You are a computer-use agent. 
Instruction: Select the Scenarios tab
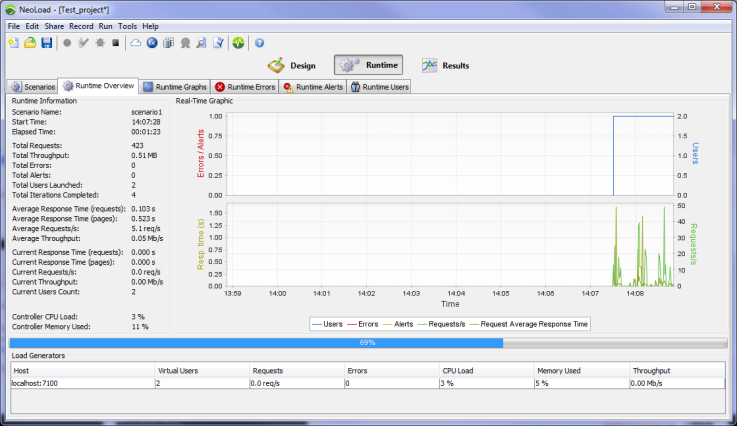coord(32,87)
